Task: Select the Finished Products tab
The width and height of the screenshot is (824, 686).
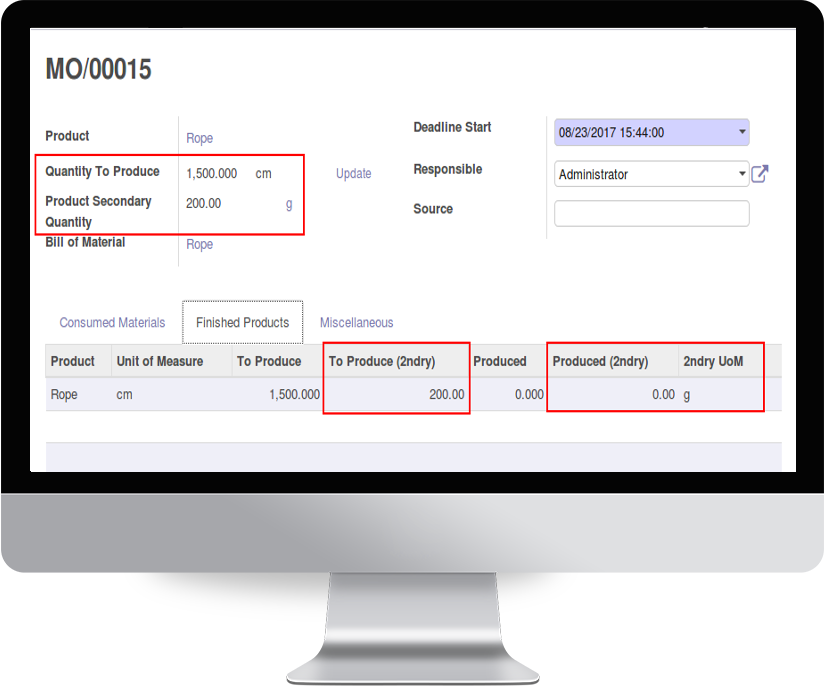Action: click(242, 322)
